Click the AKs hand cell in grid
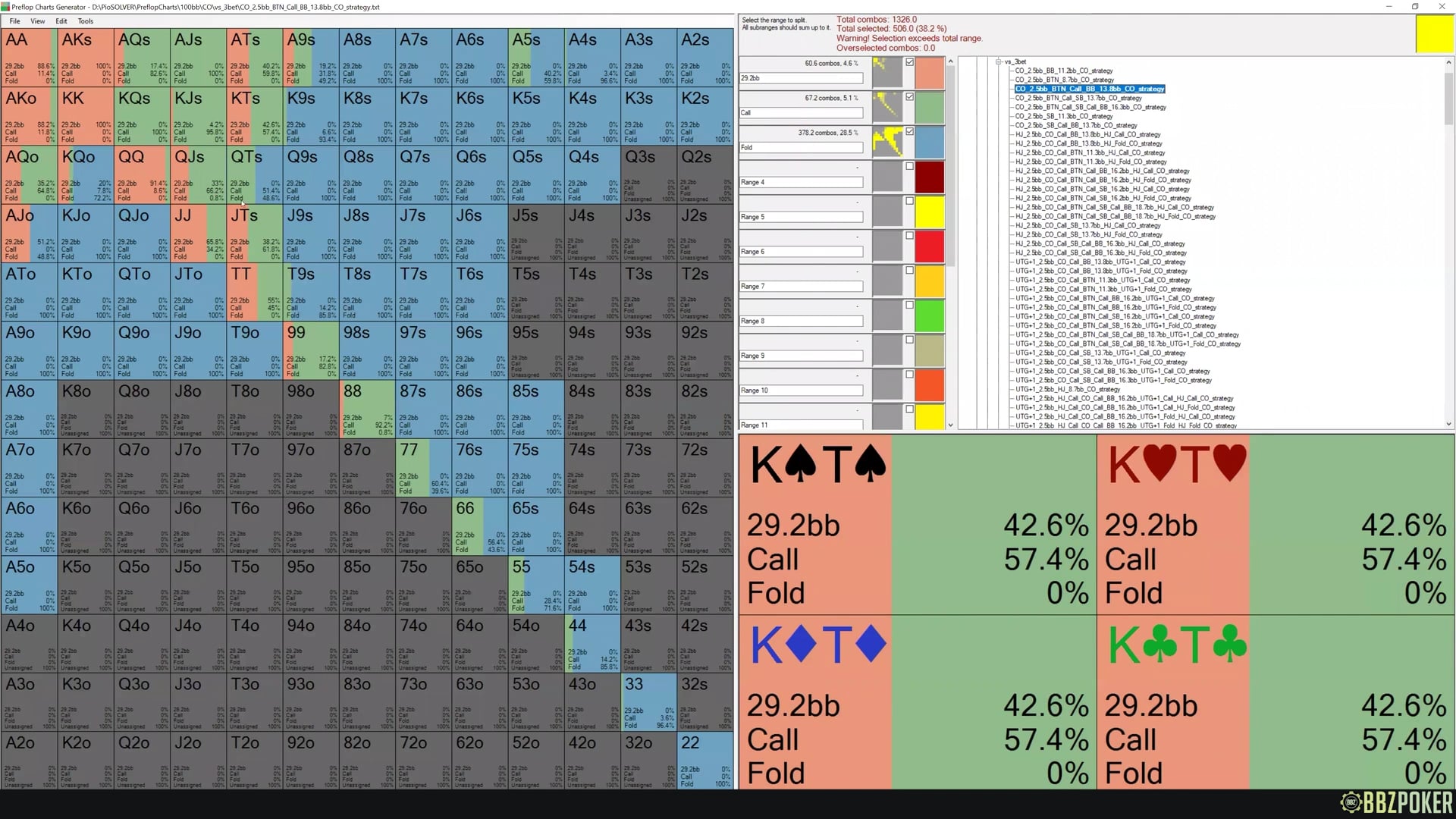The image size is (1456, 819). (86, 58)
